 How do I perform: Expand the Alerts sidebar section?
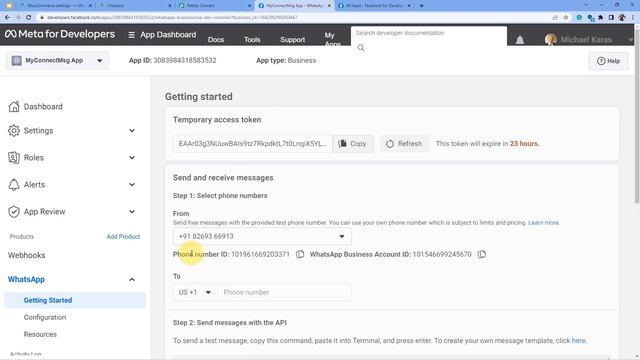click(132, 184)
